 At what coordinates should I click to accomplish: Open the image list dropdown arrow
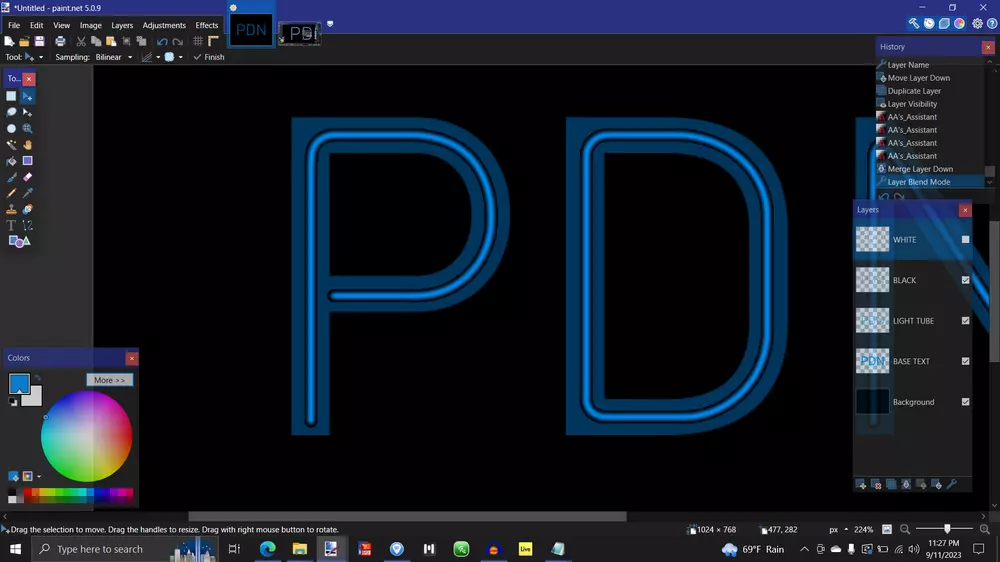330,24
